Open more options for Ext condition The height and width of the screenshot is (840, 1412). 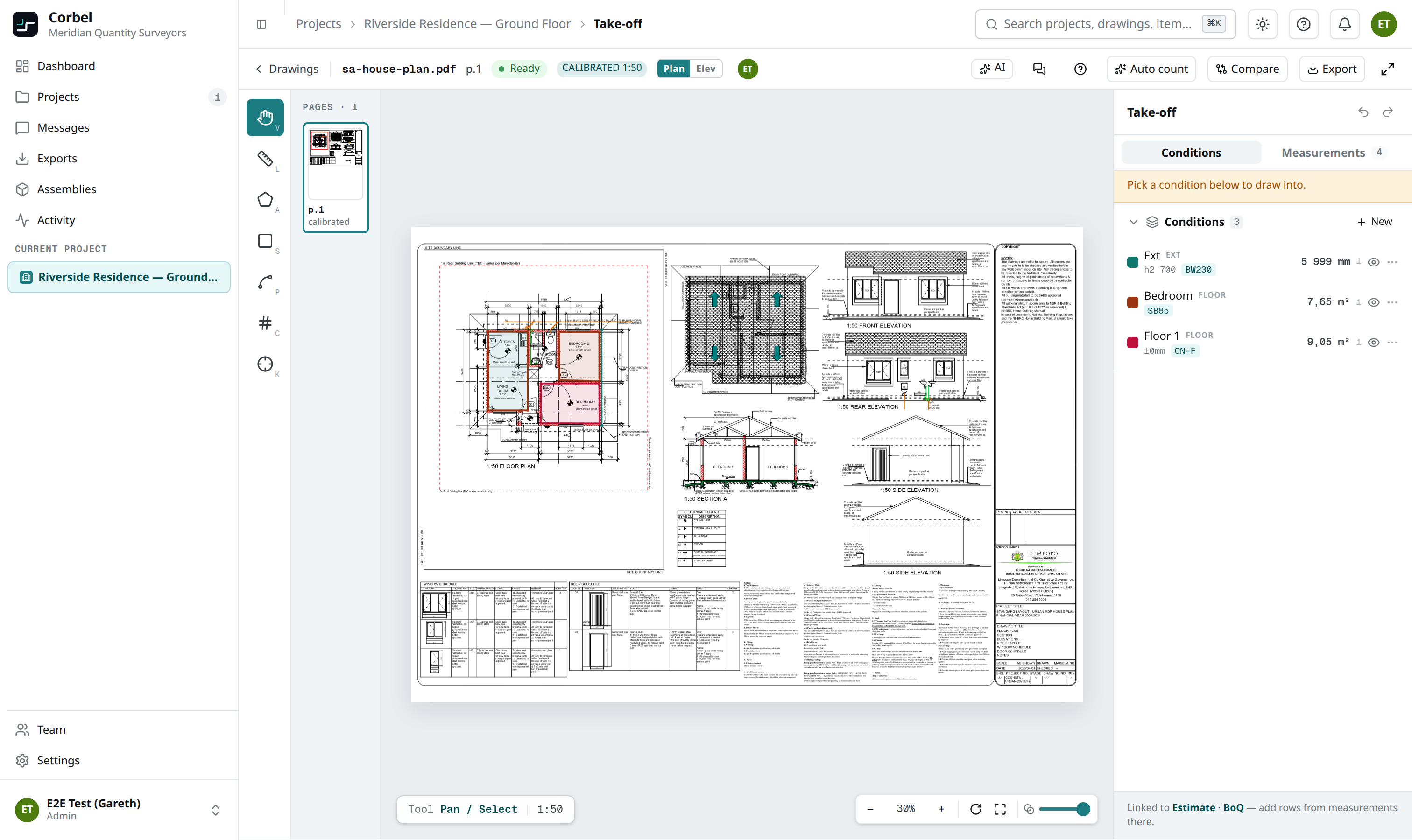pyautogui.click(x=1393, y=262)
